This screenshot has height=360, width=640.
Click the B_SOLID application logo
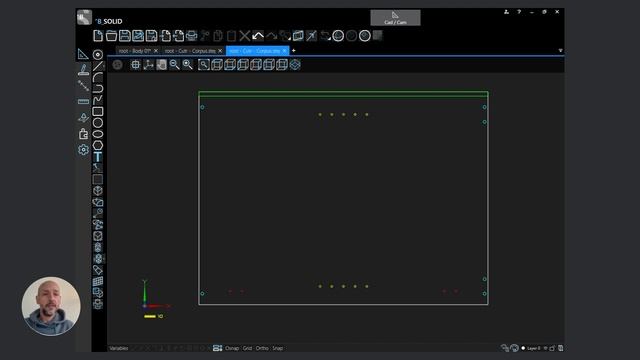point(84,18)
